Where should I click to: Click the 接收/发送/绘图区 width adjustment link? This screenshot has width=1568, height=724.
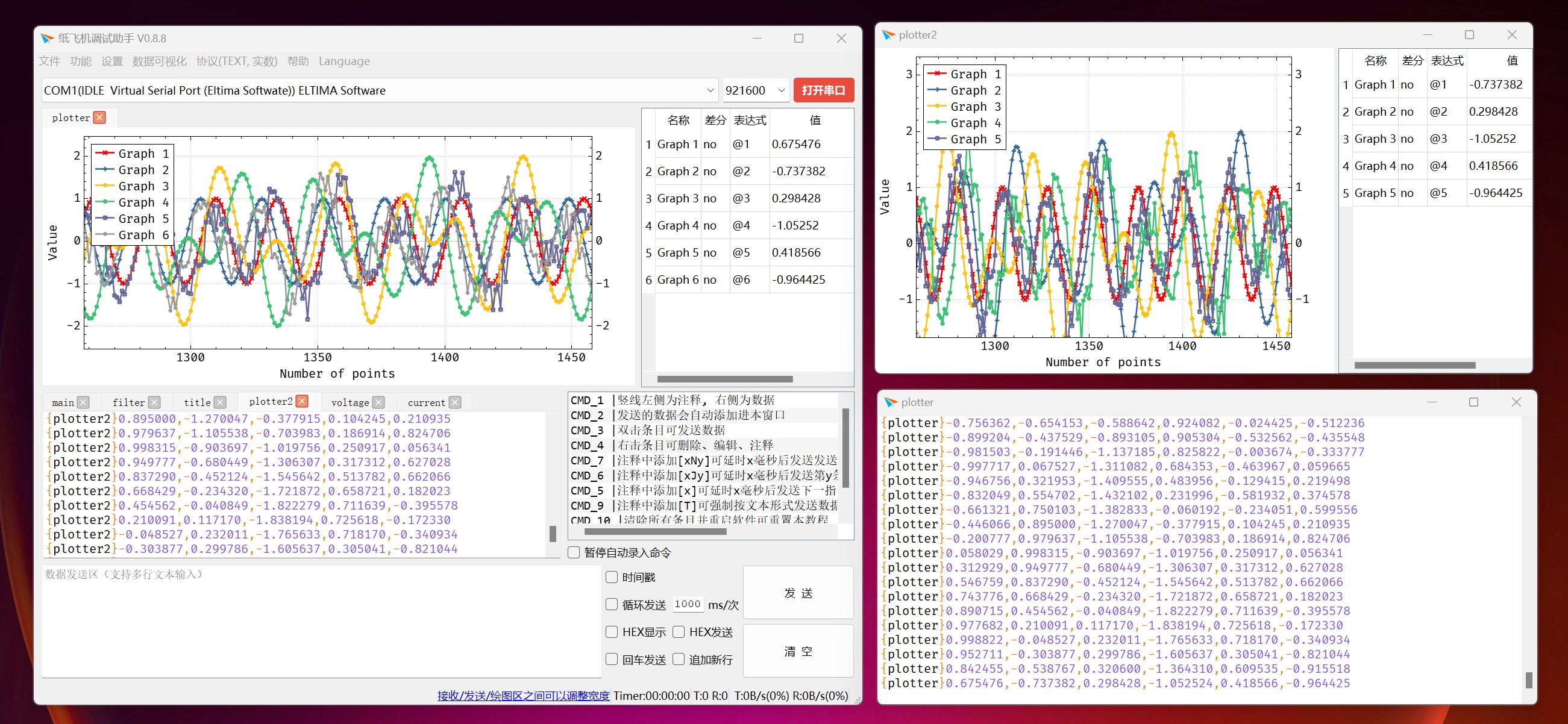[523, 696]
